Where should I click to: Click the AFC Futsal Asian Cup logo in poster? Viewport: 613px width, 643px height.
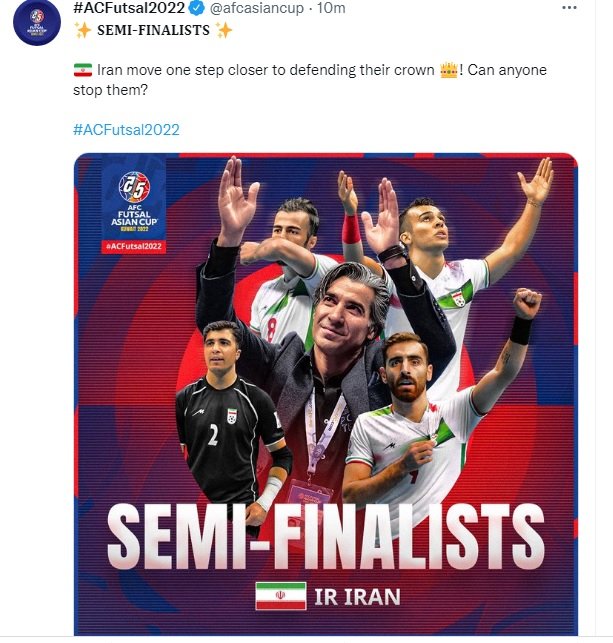[134, 201]
